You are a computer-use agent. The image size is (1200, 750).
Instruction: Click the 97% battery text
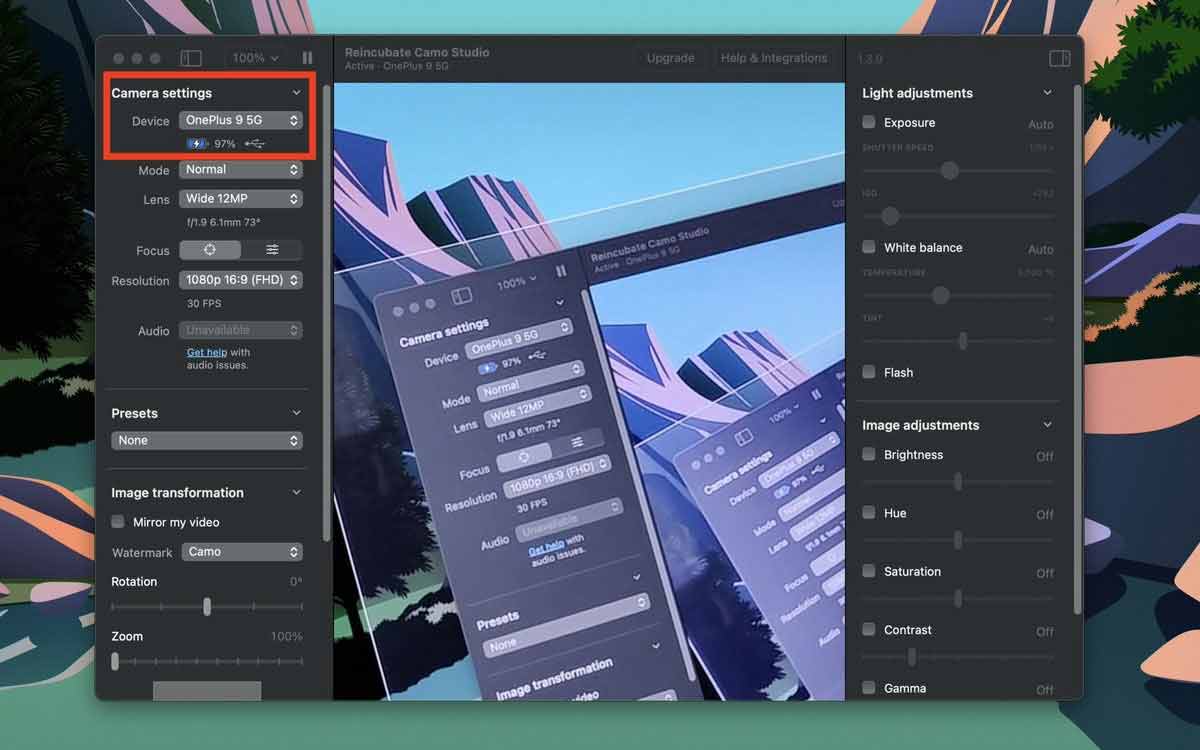[225, 144]
